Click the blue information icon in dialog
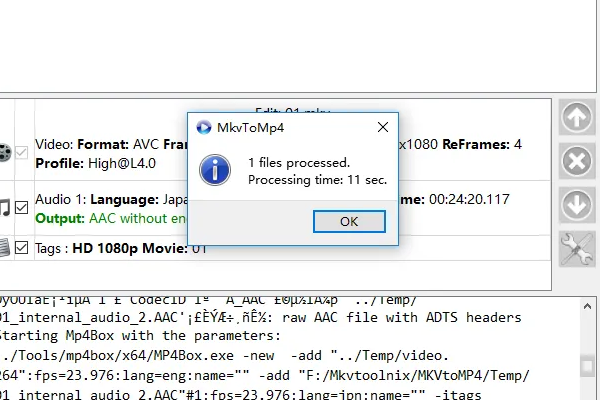Screen dimensions: 600x400 click(215, 170)
